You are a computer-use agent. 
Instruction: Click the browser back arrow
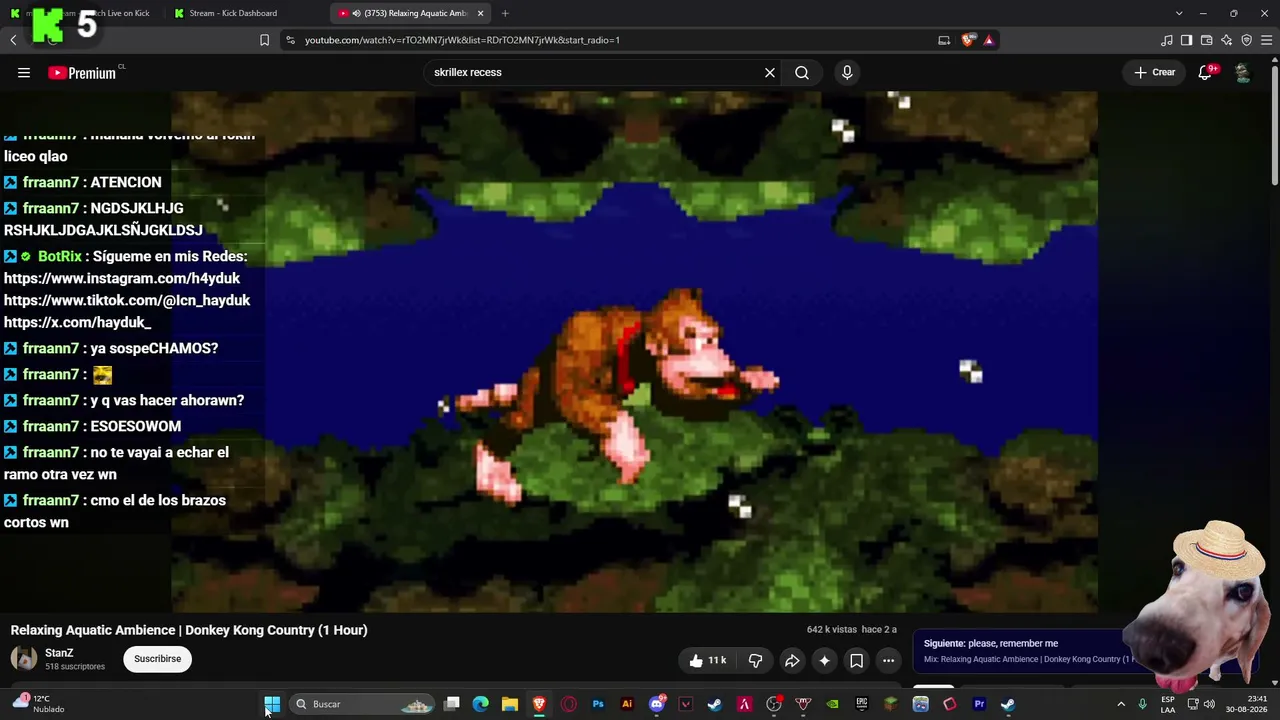(13, 40)
